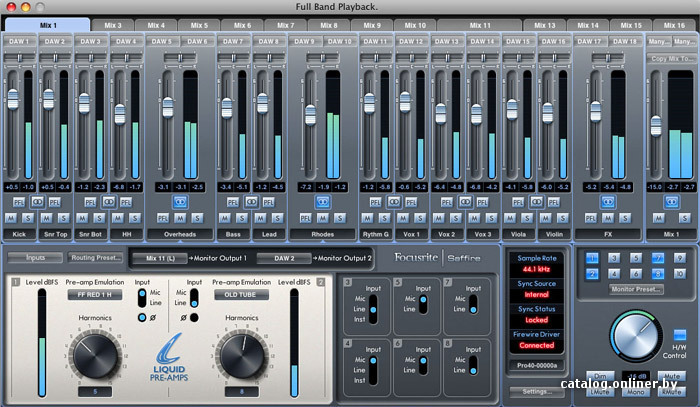The height and width of the screenshot is (407, 700).
Task: Switch to the Mix 6 tab
Action: [242, 25]
